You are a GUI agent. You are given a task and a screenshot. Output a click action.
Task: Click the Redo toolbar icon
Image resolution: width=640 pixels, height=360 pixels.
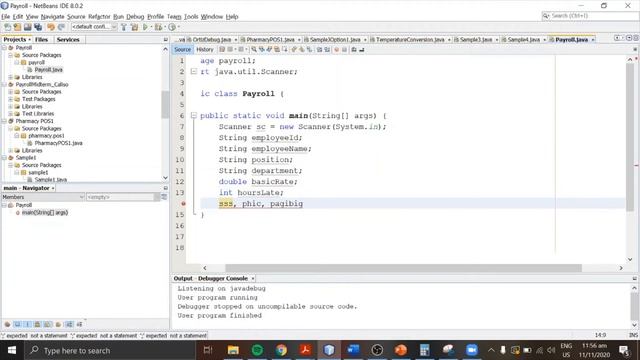pos(61,27)
